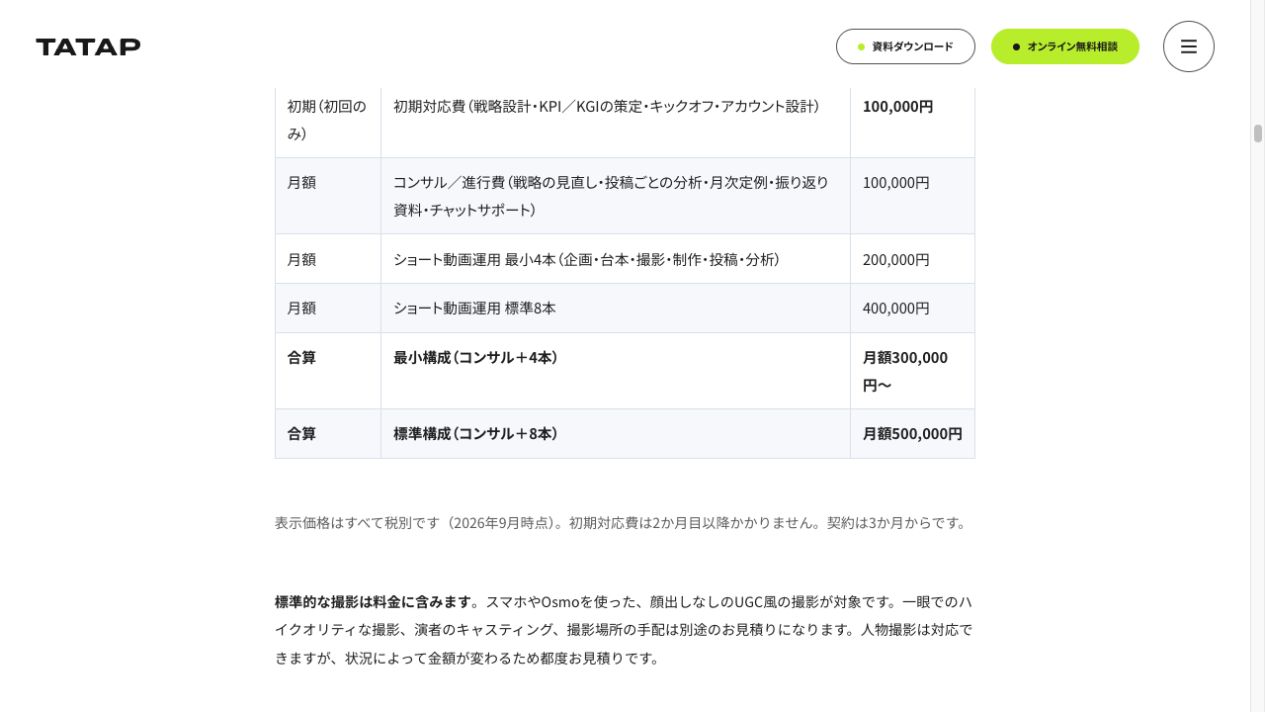Click the オンライン無料相談 button

coord(1065,46)
